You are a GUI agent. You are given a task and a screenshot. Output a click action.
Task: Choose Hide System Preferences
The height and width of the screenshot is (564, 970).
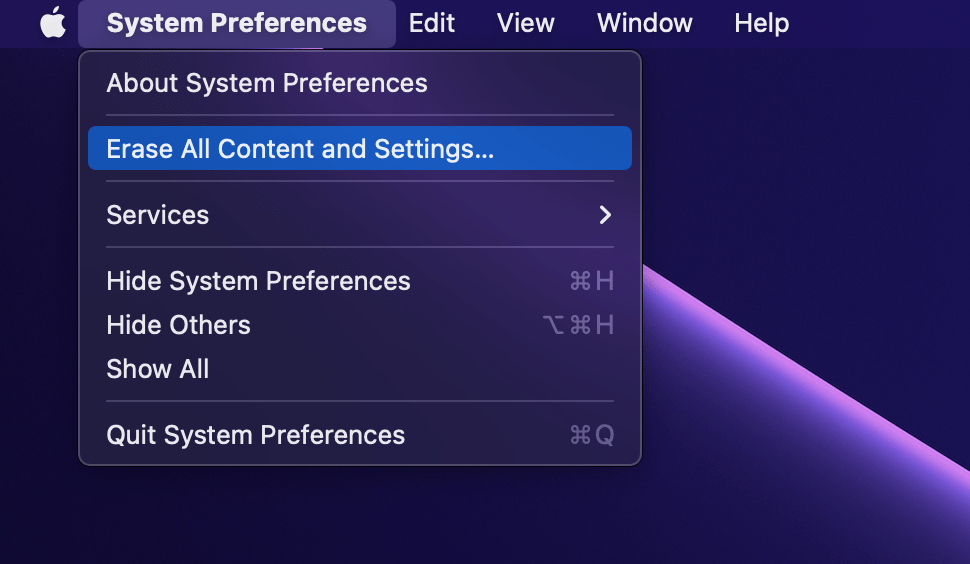(x=359, y=281)
